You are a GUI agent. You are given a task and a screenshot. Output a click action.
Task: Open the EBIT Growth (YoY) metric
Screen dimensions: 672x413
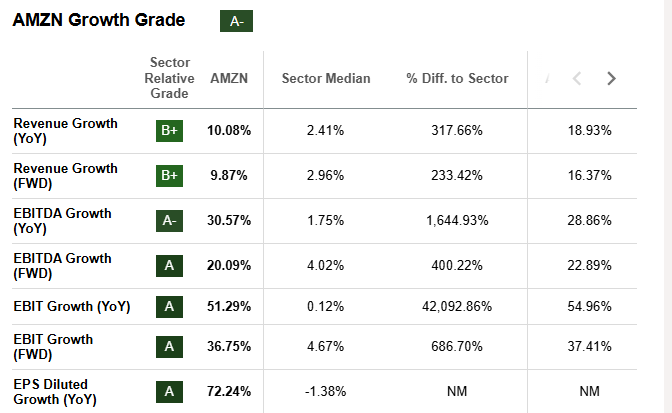click(71, 307)
